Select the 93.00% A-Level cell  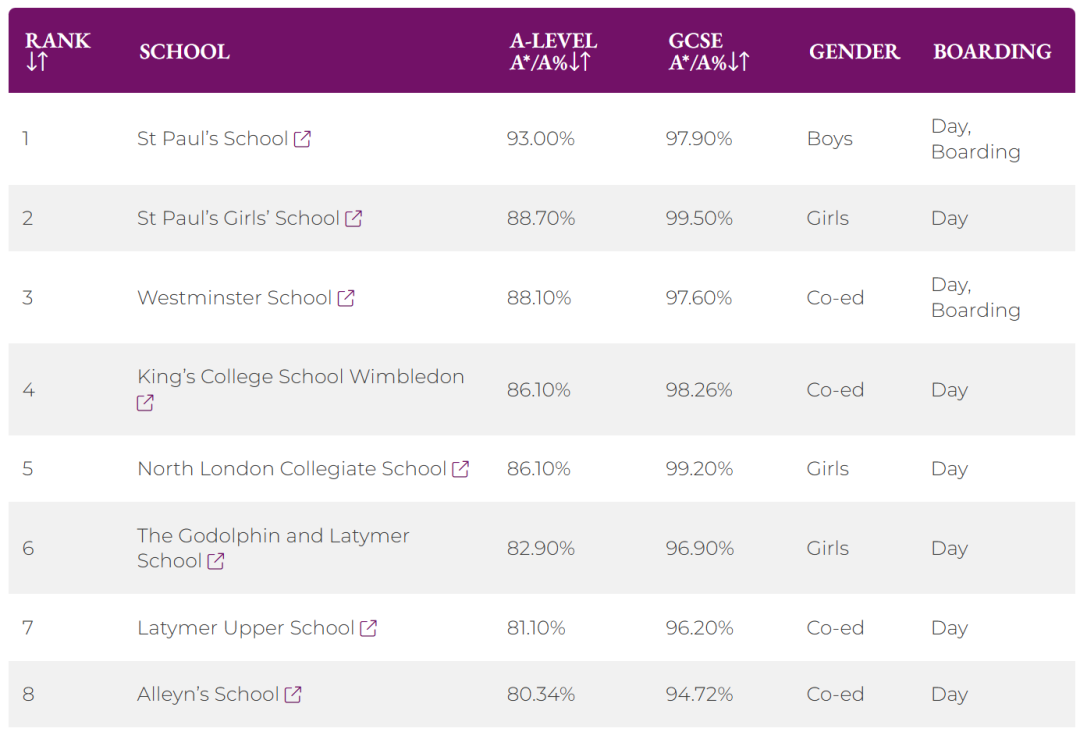540,139
